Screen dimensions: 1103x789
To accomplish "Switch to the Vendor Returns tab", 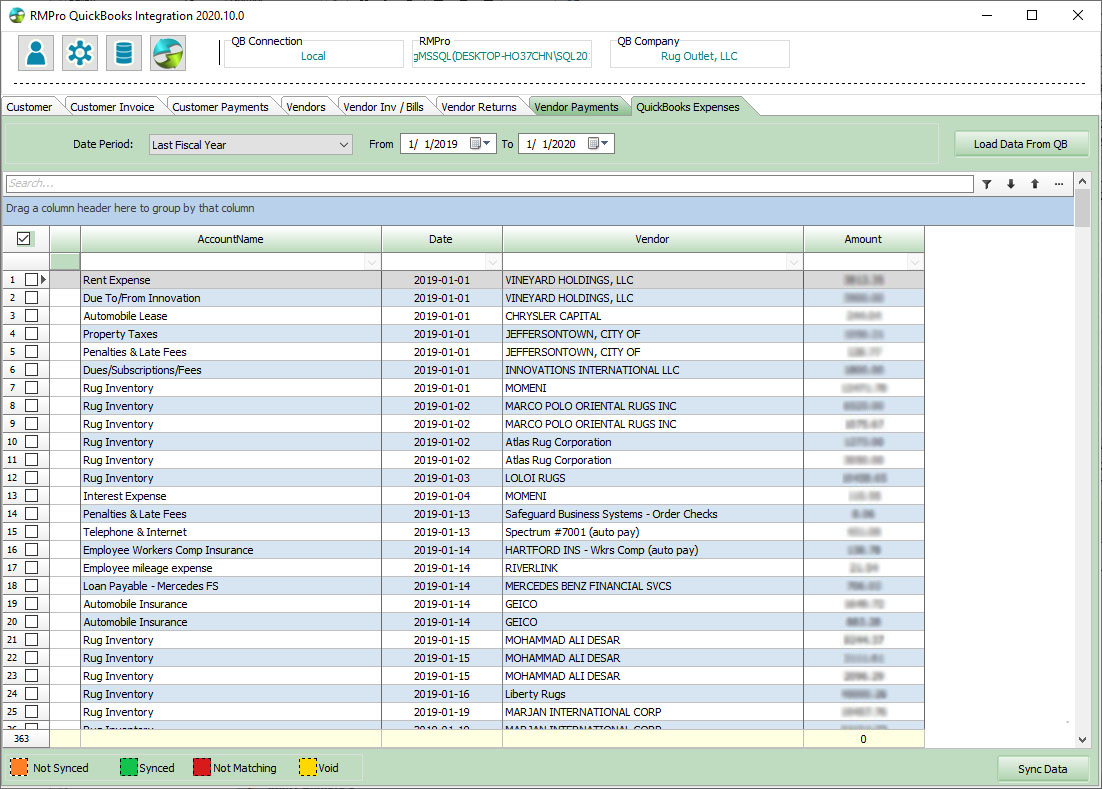I will coord(479,107).
